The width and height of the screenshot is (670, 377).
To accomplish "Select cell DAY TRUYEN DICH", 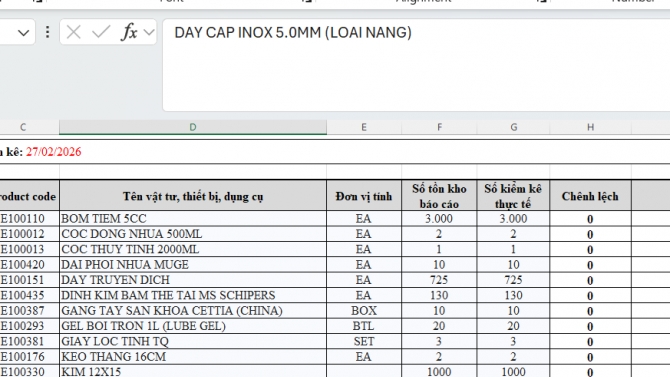I will click(193, 280).
